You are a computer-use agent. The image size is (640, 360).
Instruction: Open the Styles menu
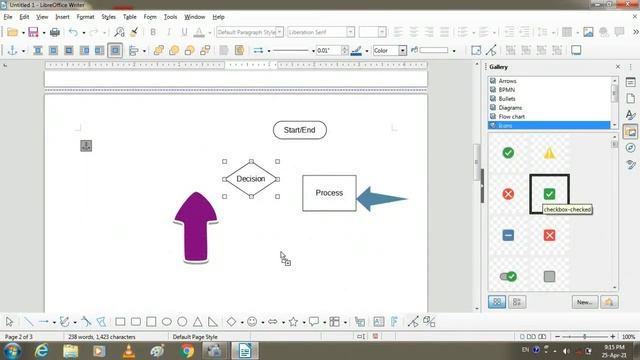pyautogui.click(x=108, y=17)
